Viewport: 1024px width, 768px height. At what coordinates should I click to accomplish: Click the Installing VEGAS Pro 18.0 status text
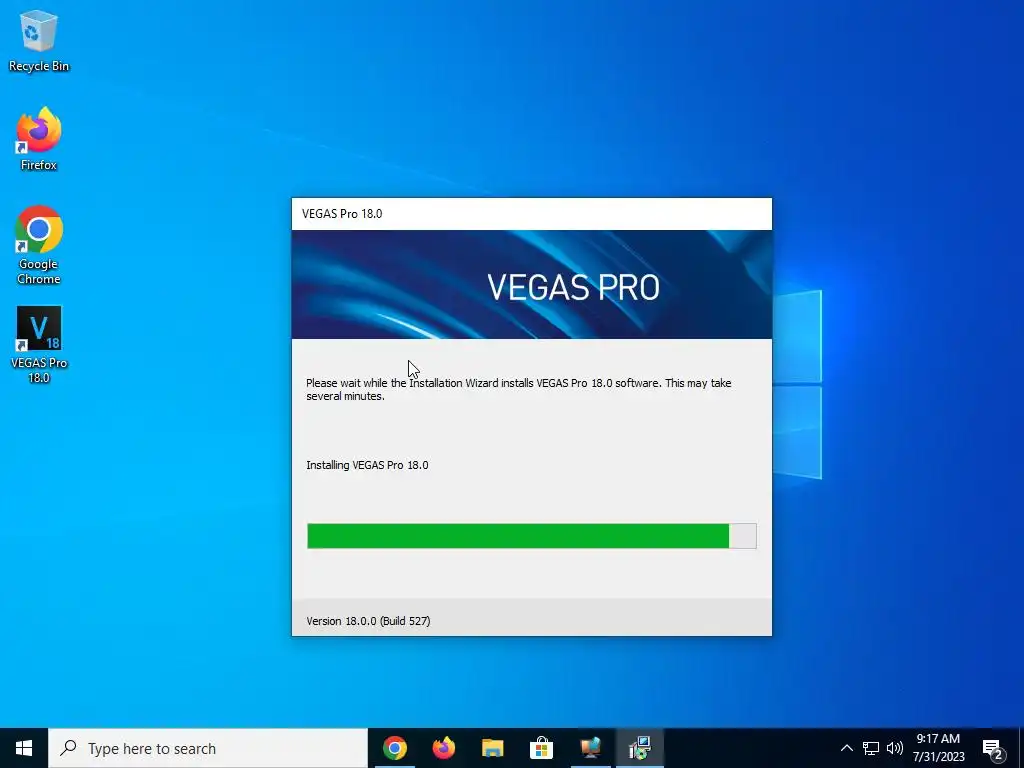[367, 465]
